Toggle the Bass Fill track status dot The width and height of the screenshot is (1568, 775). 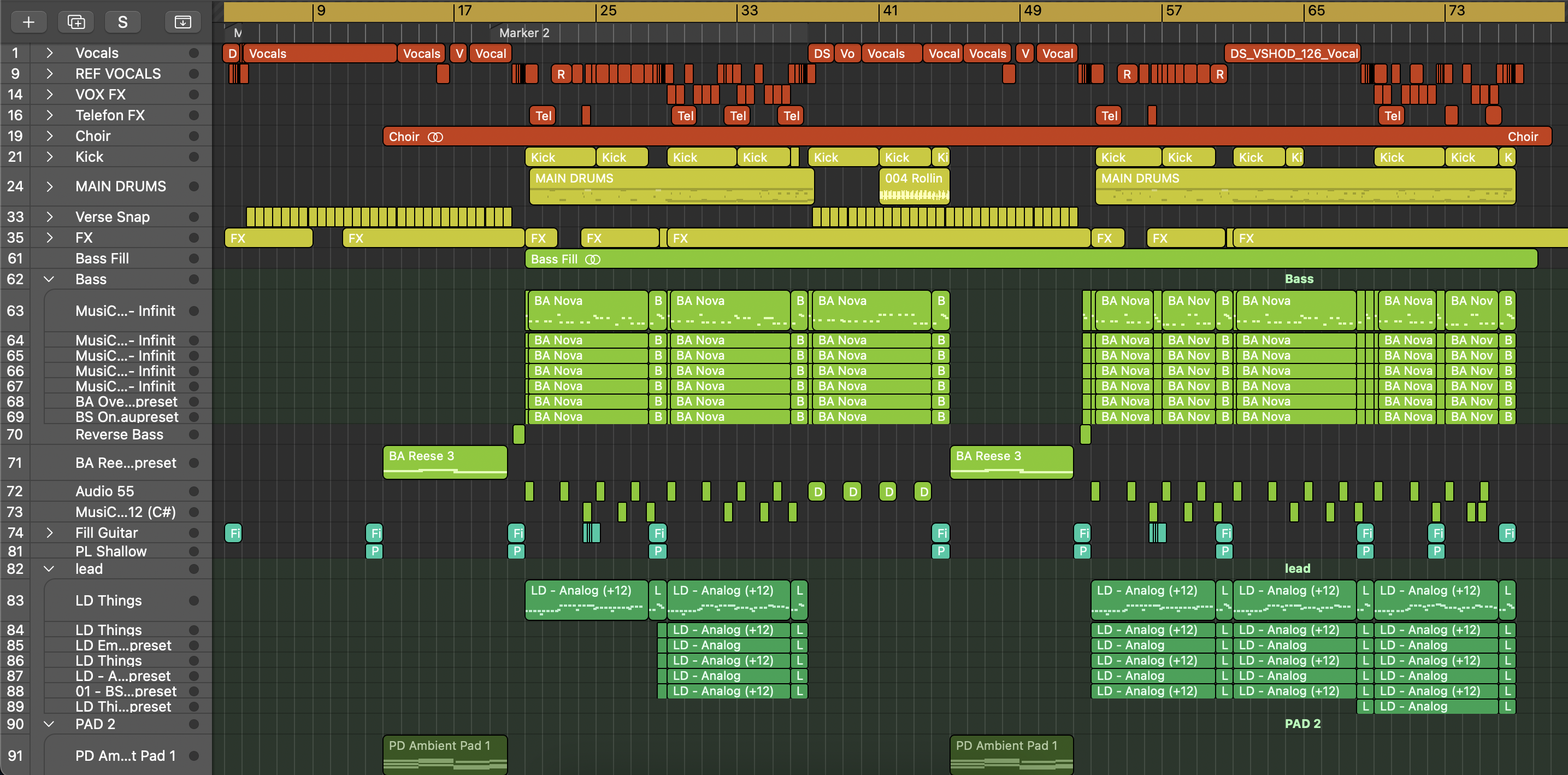click(x=194, y=259)
